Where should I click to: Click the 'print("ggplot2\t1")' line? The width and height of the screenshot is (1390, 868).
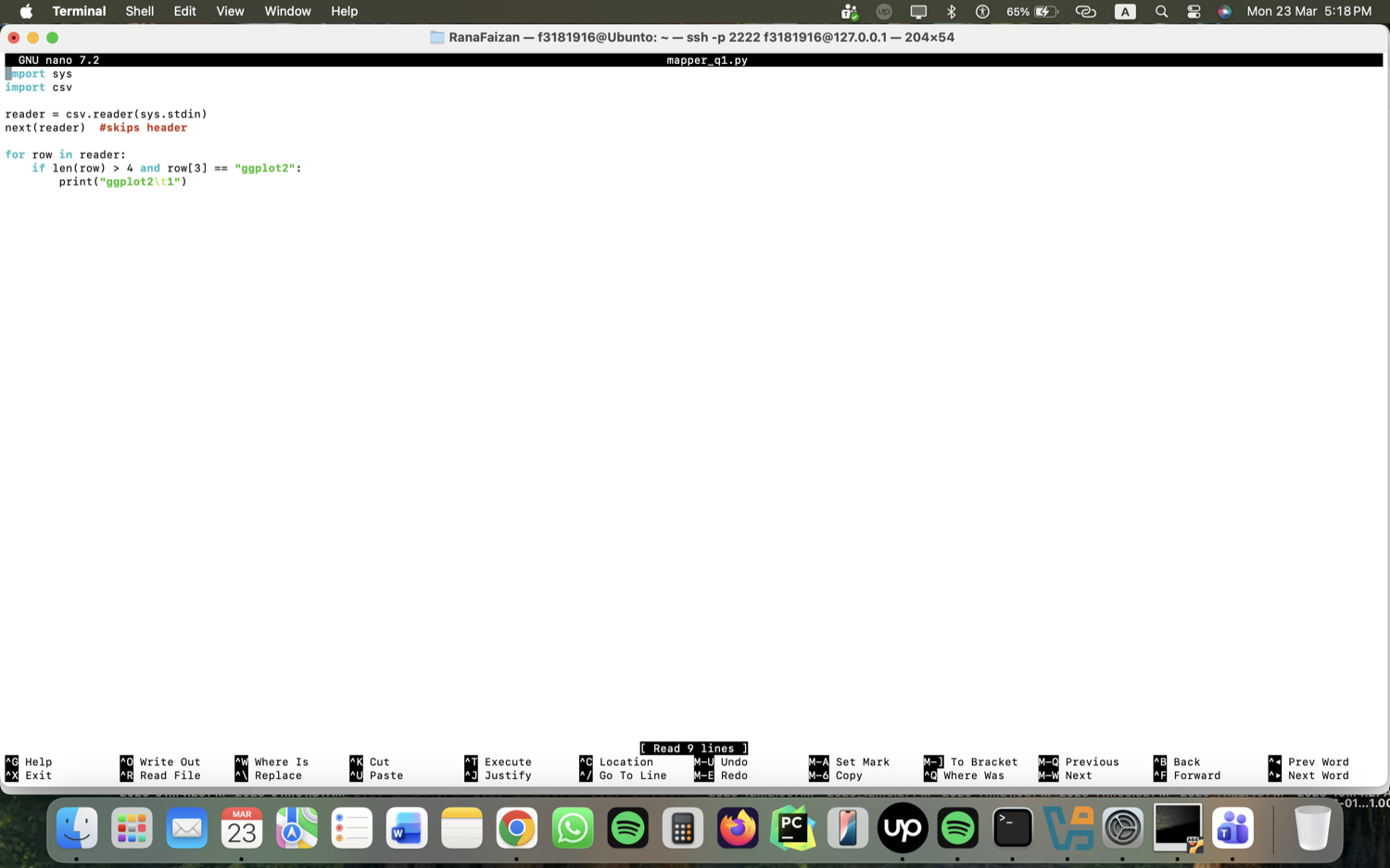tap(123, 182)
